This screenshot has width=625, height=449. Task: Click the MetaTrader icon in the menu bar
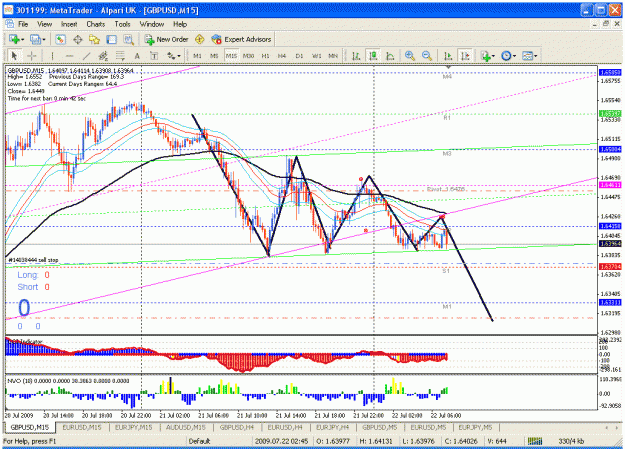10,24
